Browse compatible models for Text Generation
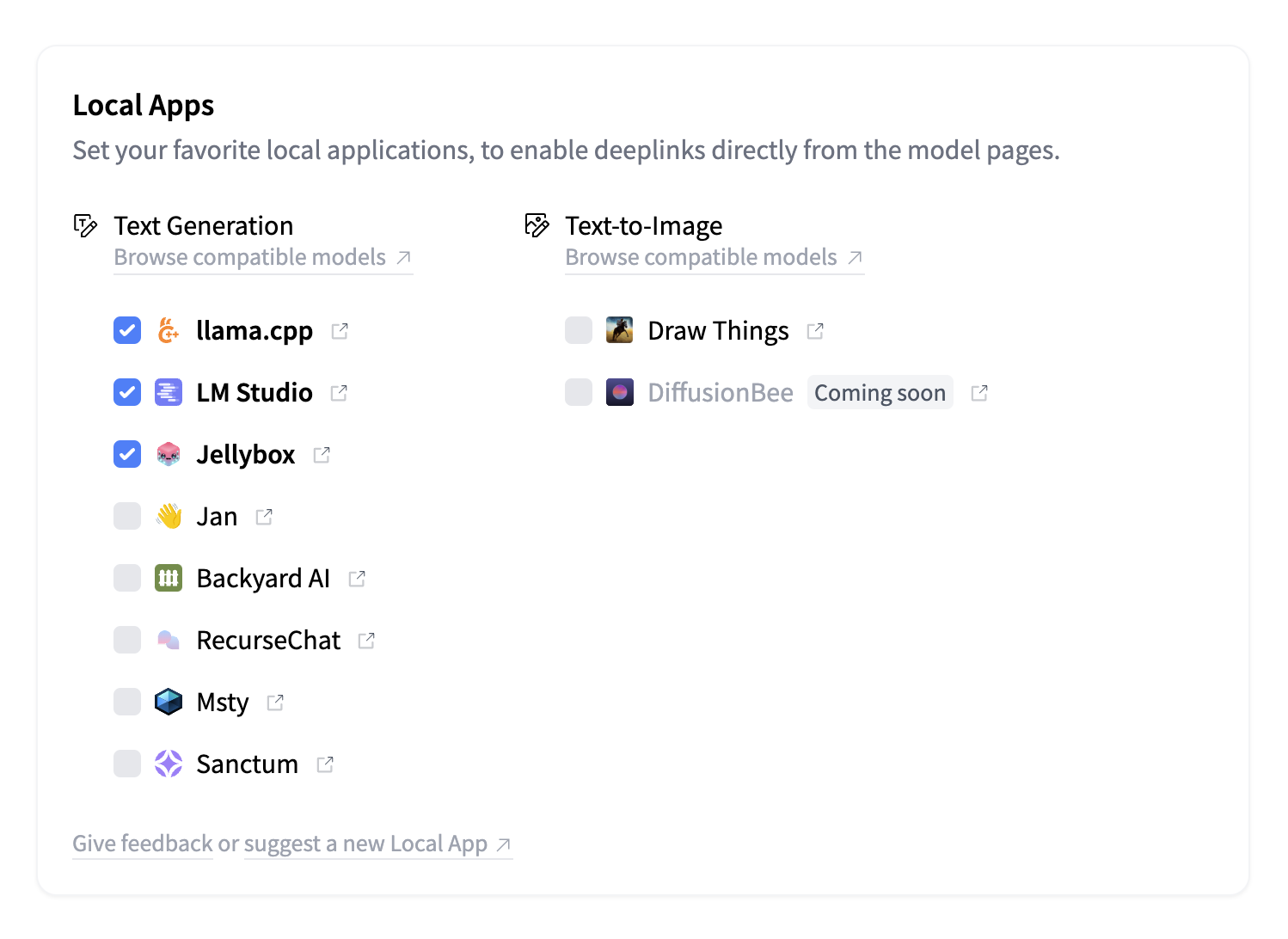1288x939 pixels. (262, 257)
